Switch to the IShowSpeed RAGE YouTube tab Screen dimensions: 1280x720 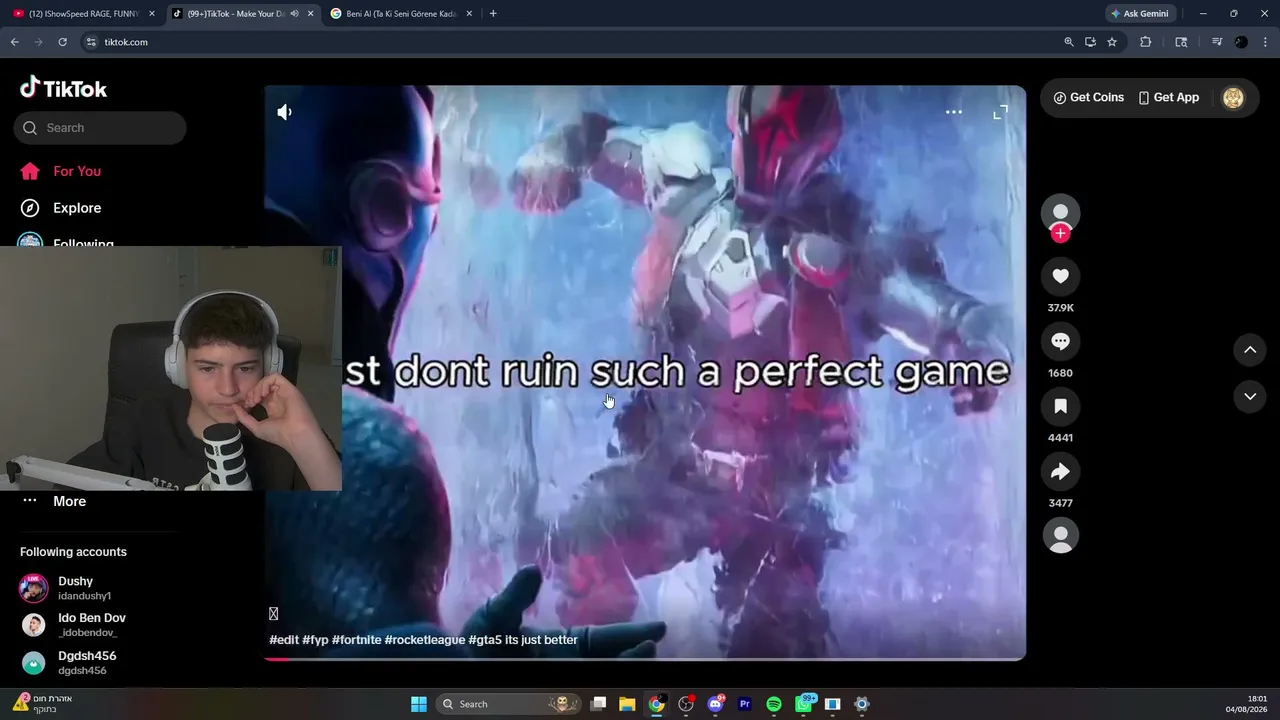click(84, 14)
